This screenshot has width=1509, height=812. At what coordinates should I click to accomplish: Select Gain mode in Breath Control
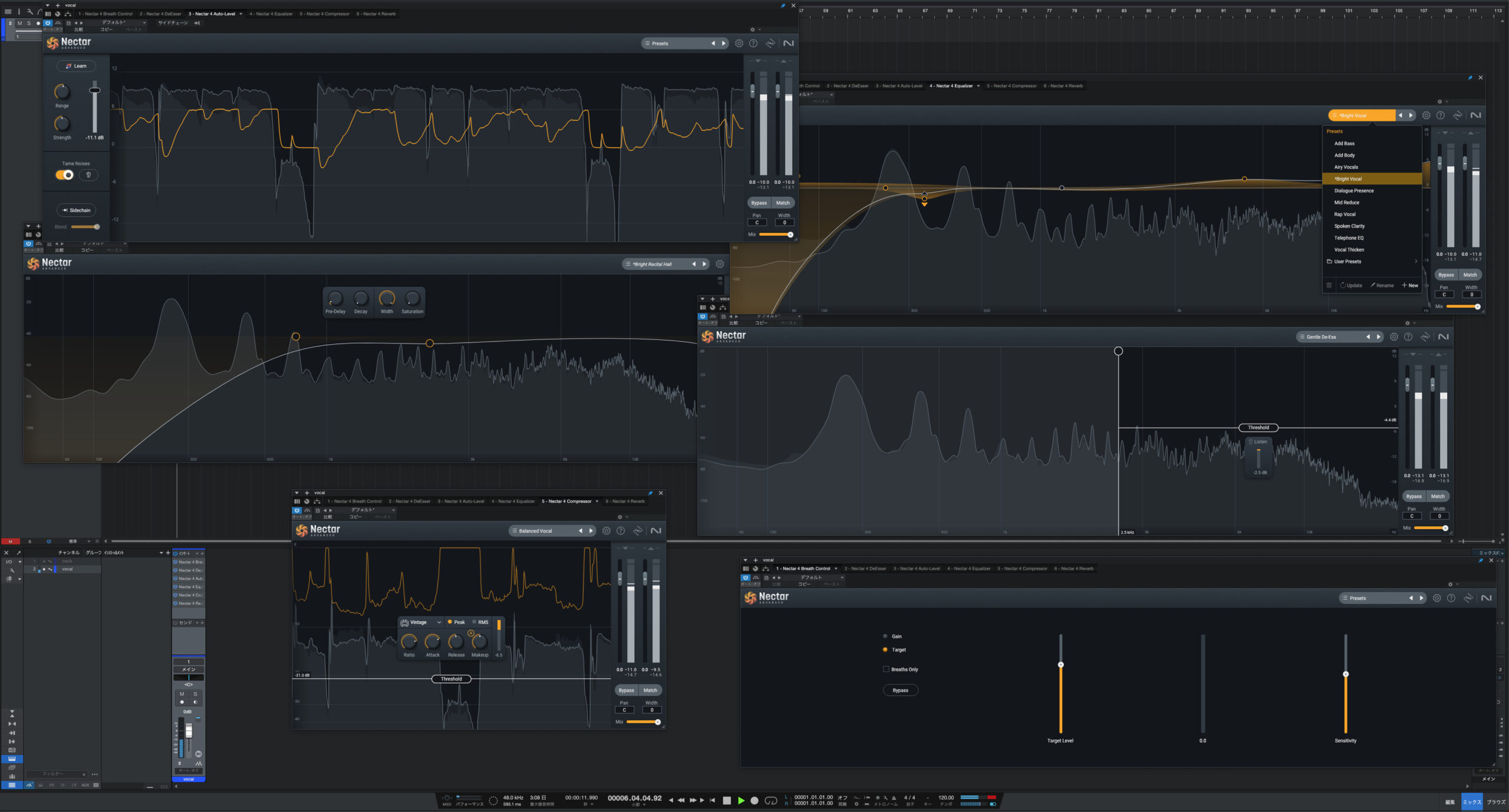coord(892,637)
